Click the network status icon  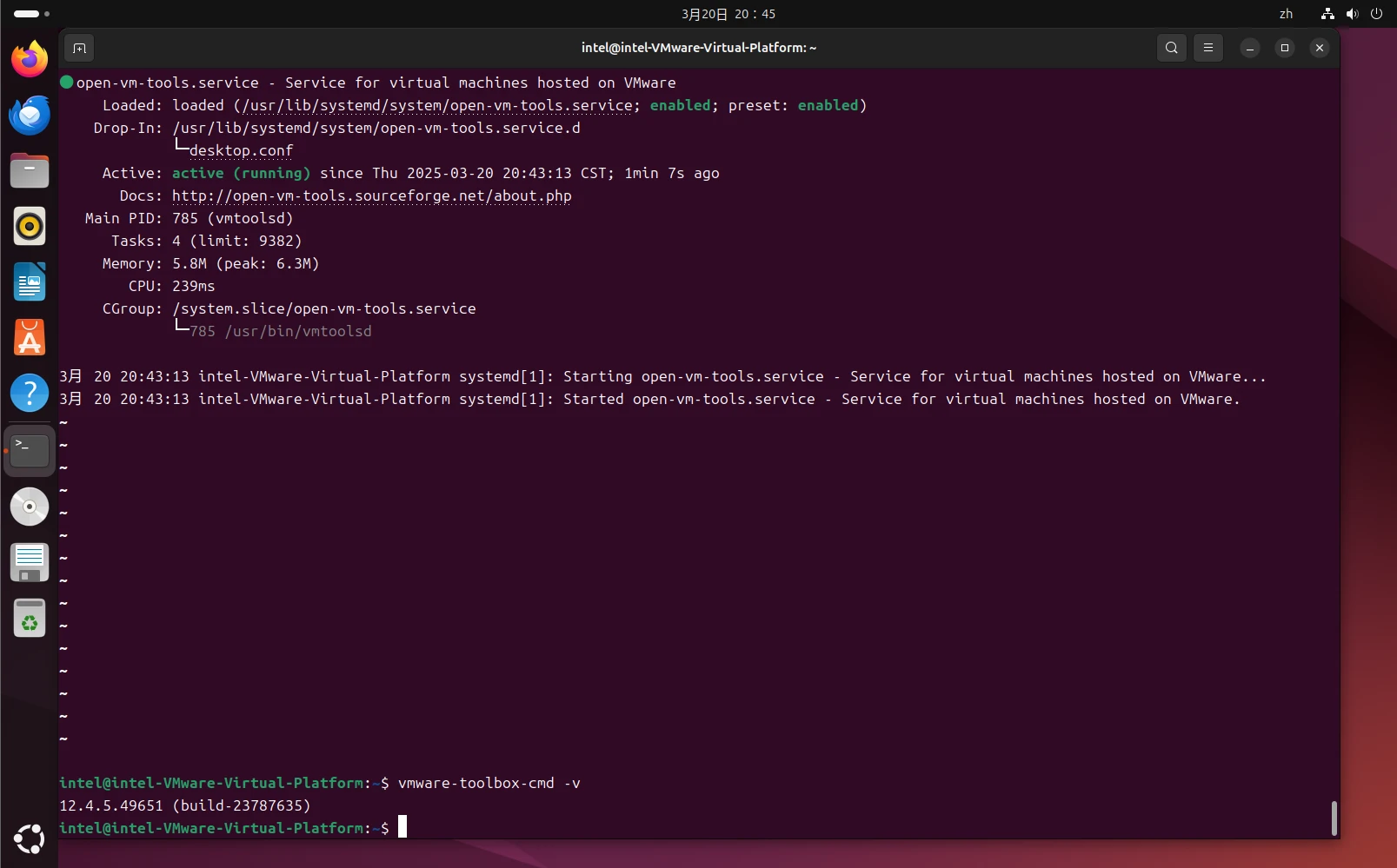pos(1327,14)
